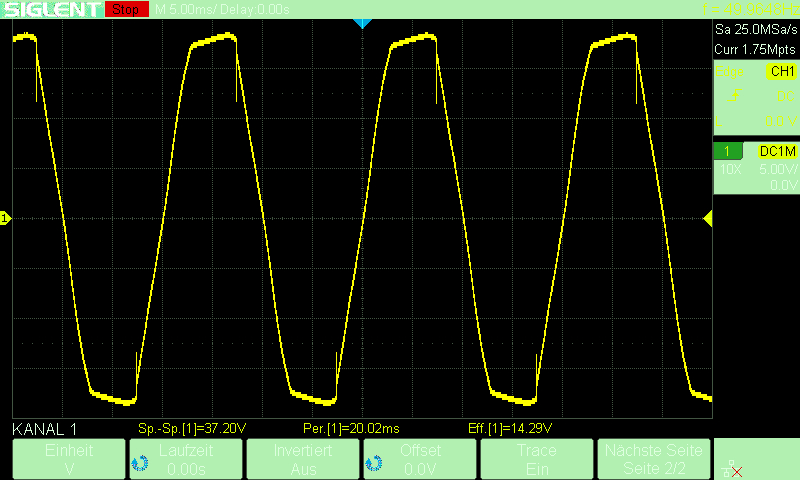Image resolution: width=800 pixels, height=480 pixels.
Task: Click the channel offset 0.0V value
Action: [x=784, y=185]
